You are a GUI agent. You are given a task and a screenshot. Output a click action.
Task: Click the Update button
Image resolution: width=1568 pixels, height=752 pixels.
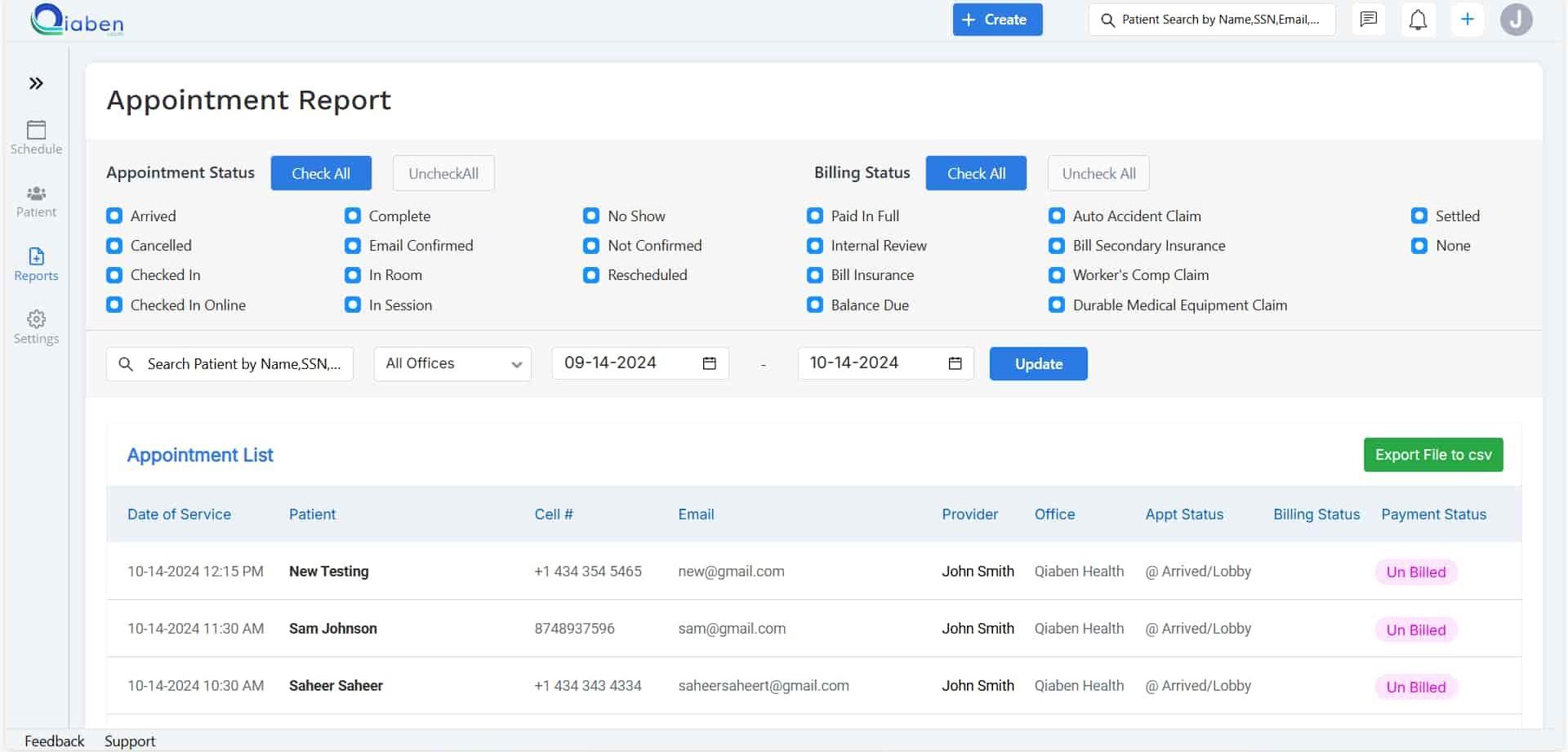click(1039, 364)
